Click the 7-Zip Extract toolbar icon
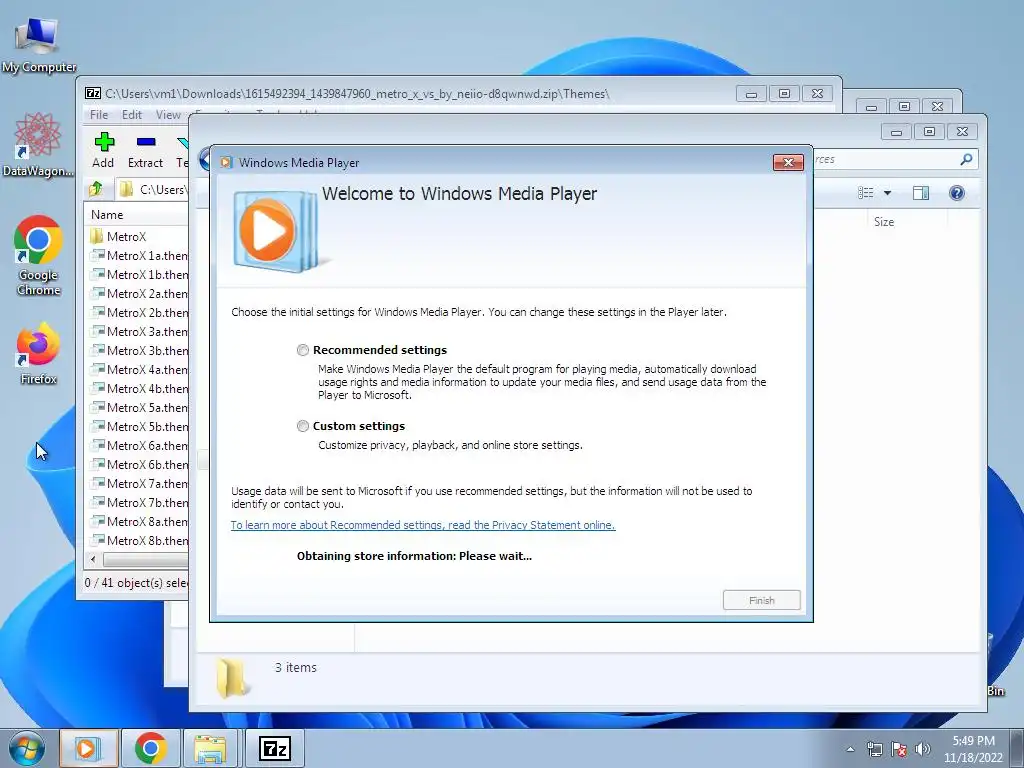This screenshot has height=768, width=1024. click(x=146, y=150)
